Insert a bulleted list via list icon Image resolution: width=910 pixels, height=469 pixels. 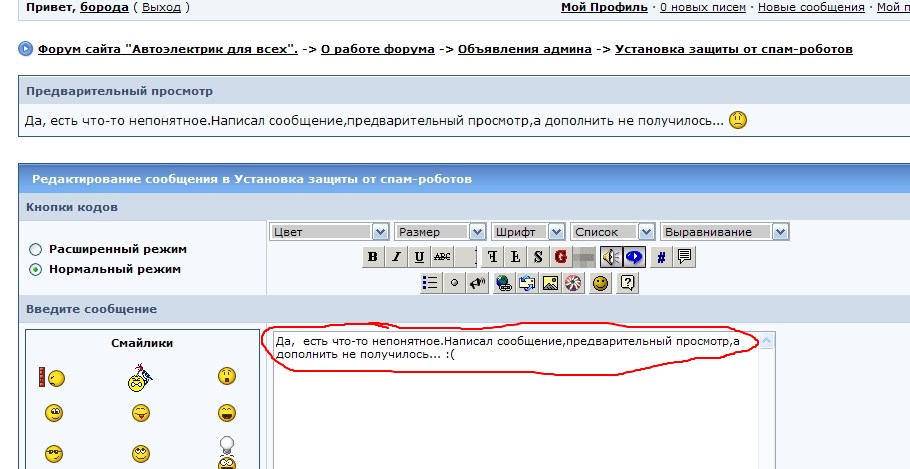(x=430, y=283)
